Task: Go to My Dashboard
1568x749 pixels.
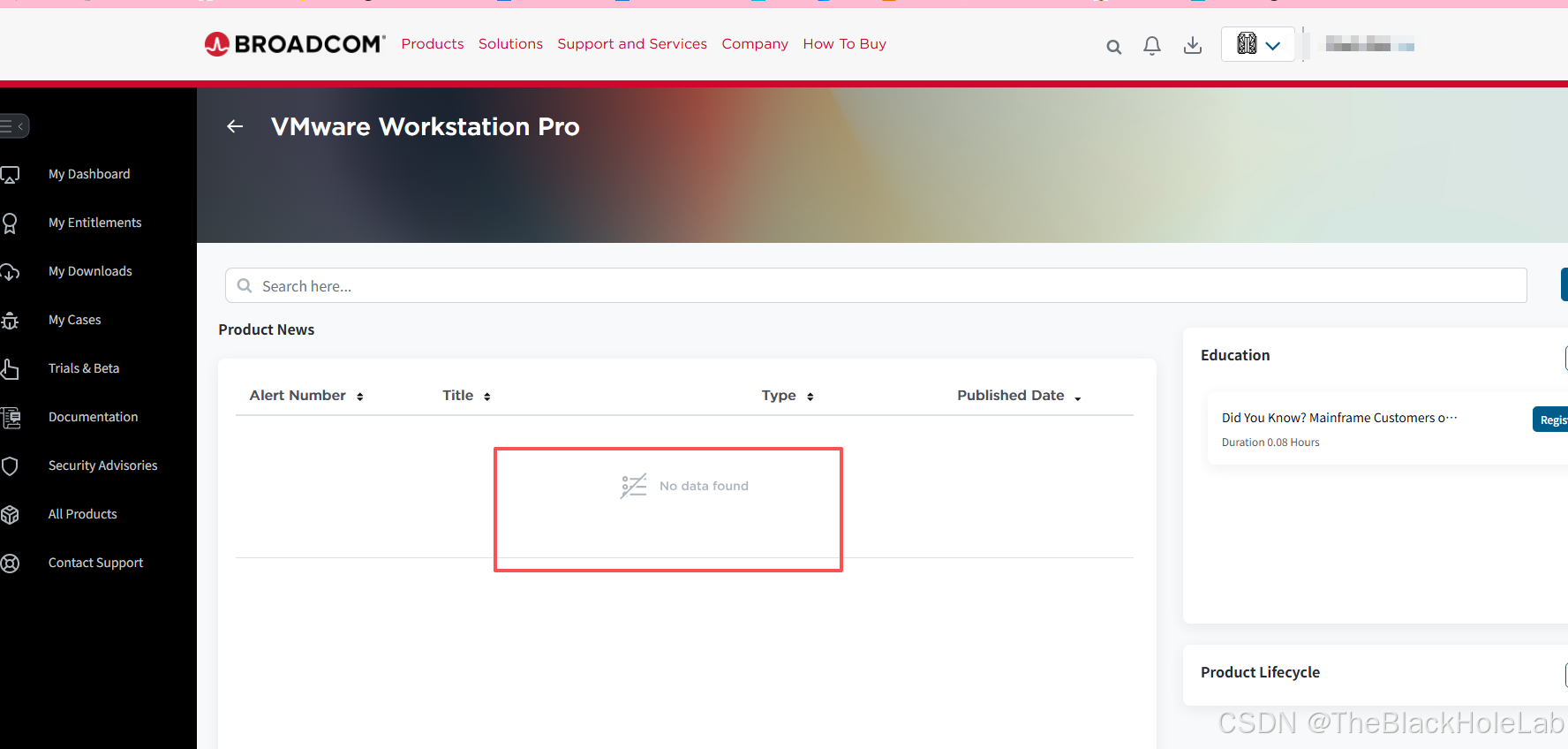Action: (89, 174)
